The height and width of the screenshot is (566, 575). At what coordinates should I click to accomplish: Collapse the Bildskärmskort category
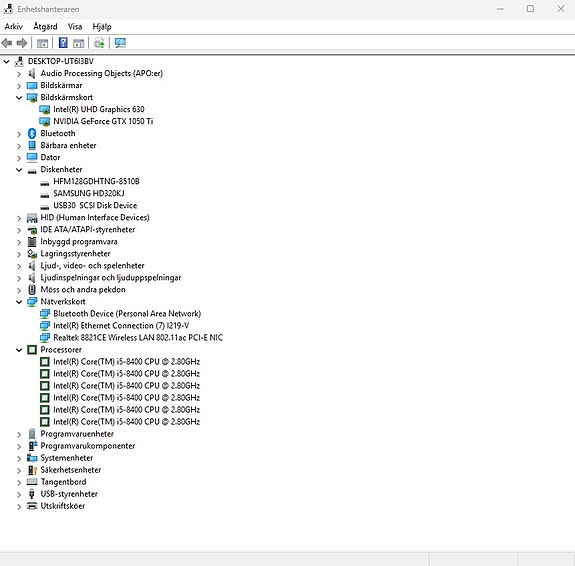tap(19, 98)
